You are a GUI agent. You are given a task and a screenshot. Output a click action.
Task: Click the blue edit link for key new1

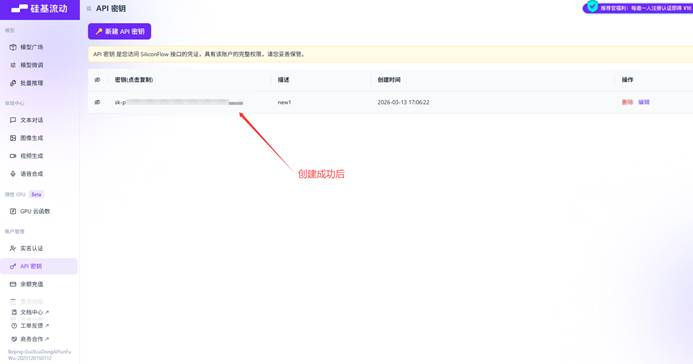click(644, 102)
